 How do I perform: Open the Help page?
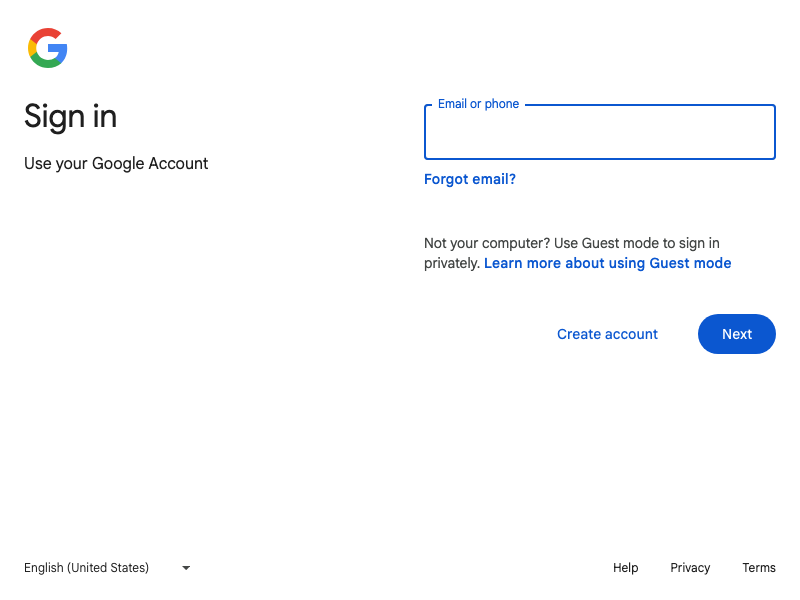pyautogui.click(x=625, y=568)
